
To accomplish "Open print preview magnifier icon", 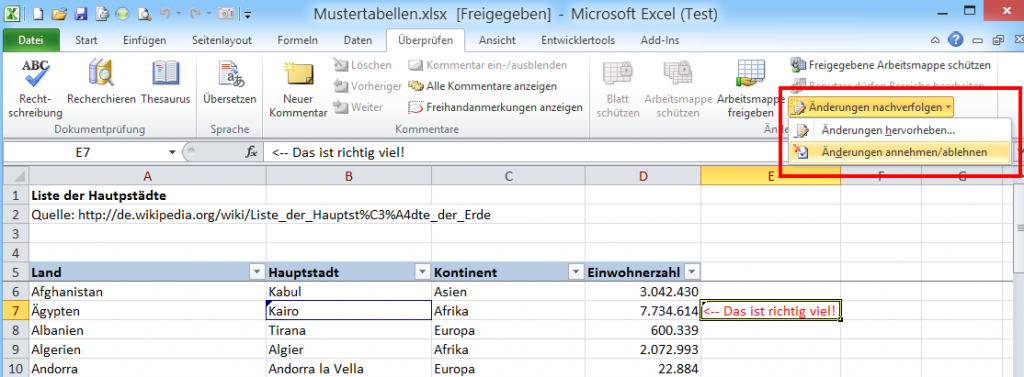I will (x=144, y=13).
